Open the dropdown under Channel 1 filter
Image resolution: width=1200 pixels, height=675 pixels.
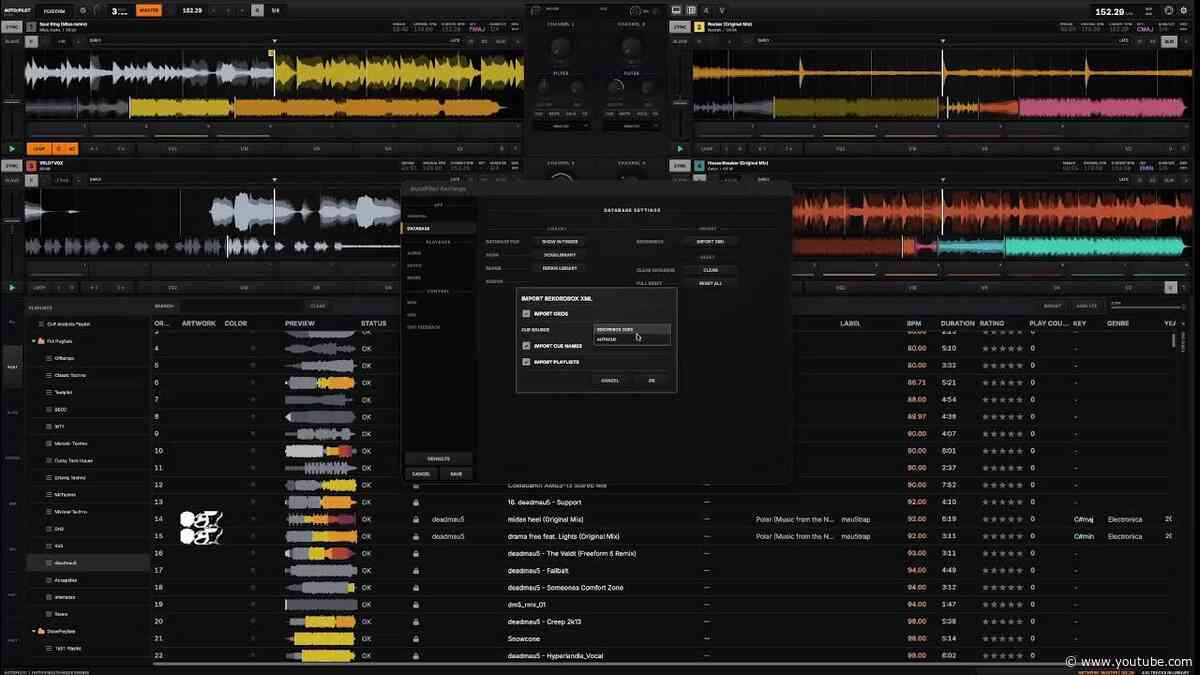tap(560, 126)
